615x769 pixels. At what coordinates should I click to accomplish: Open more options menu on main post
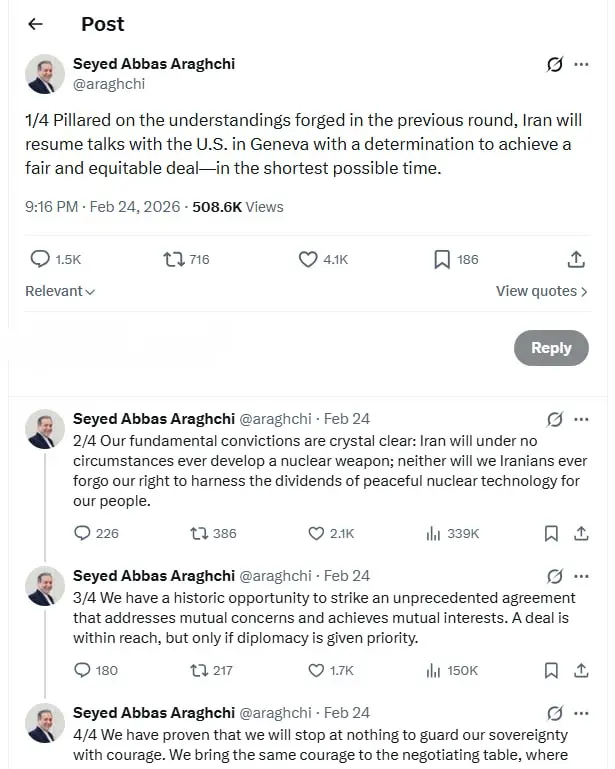pos(582,65)
